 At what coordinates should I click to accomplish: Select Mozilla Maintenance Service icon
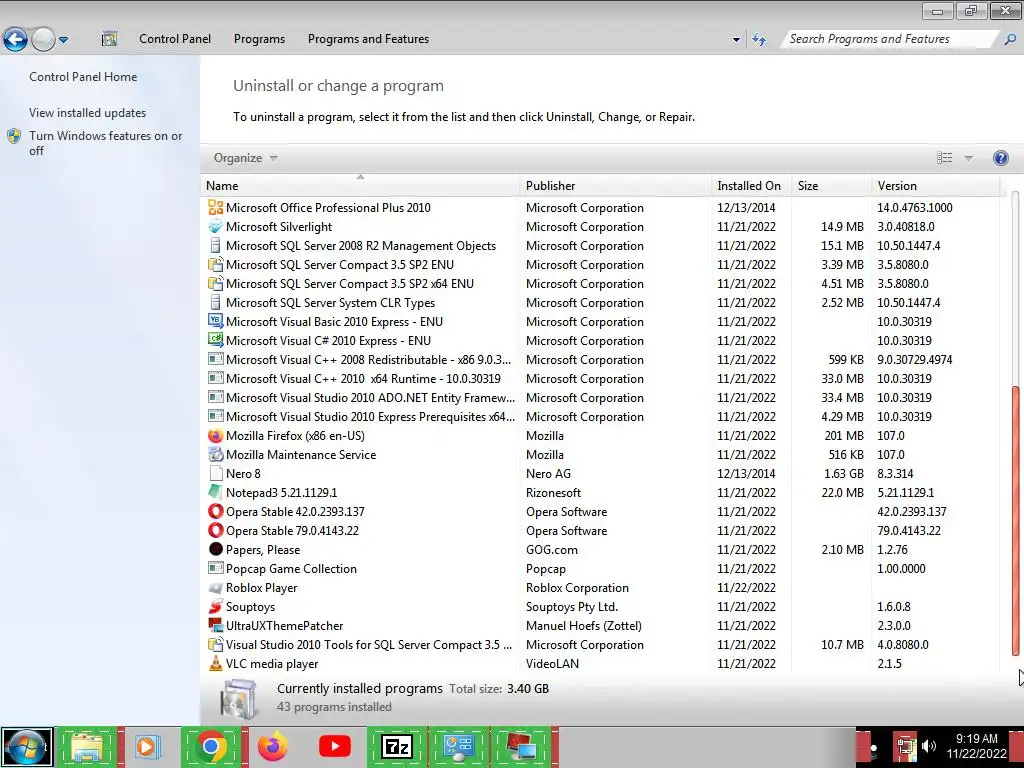(x=216, y=455)
